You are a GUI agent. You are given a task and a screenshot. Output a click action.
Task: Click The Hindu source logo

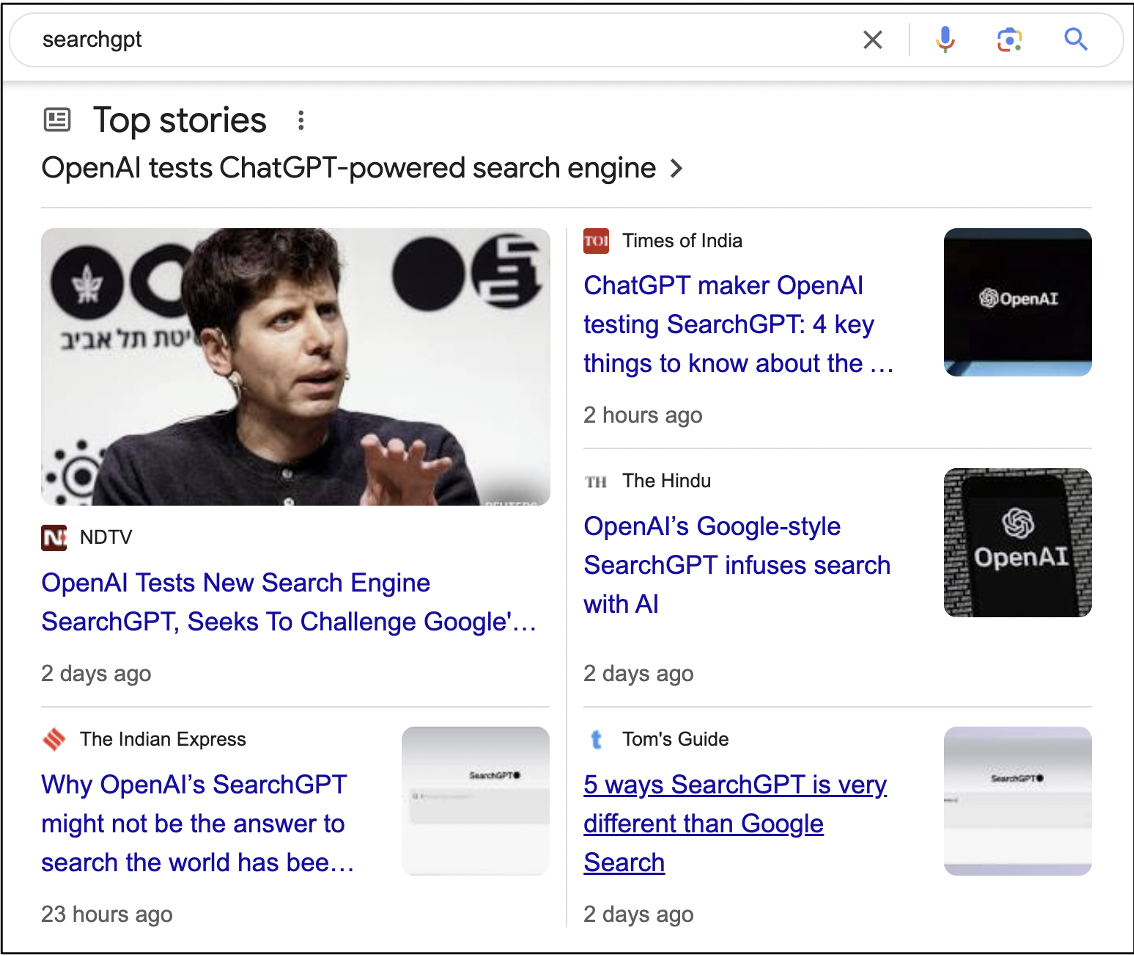coord(596,482)
